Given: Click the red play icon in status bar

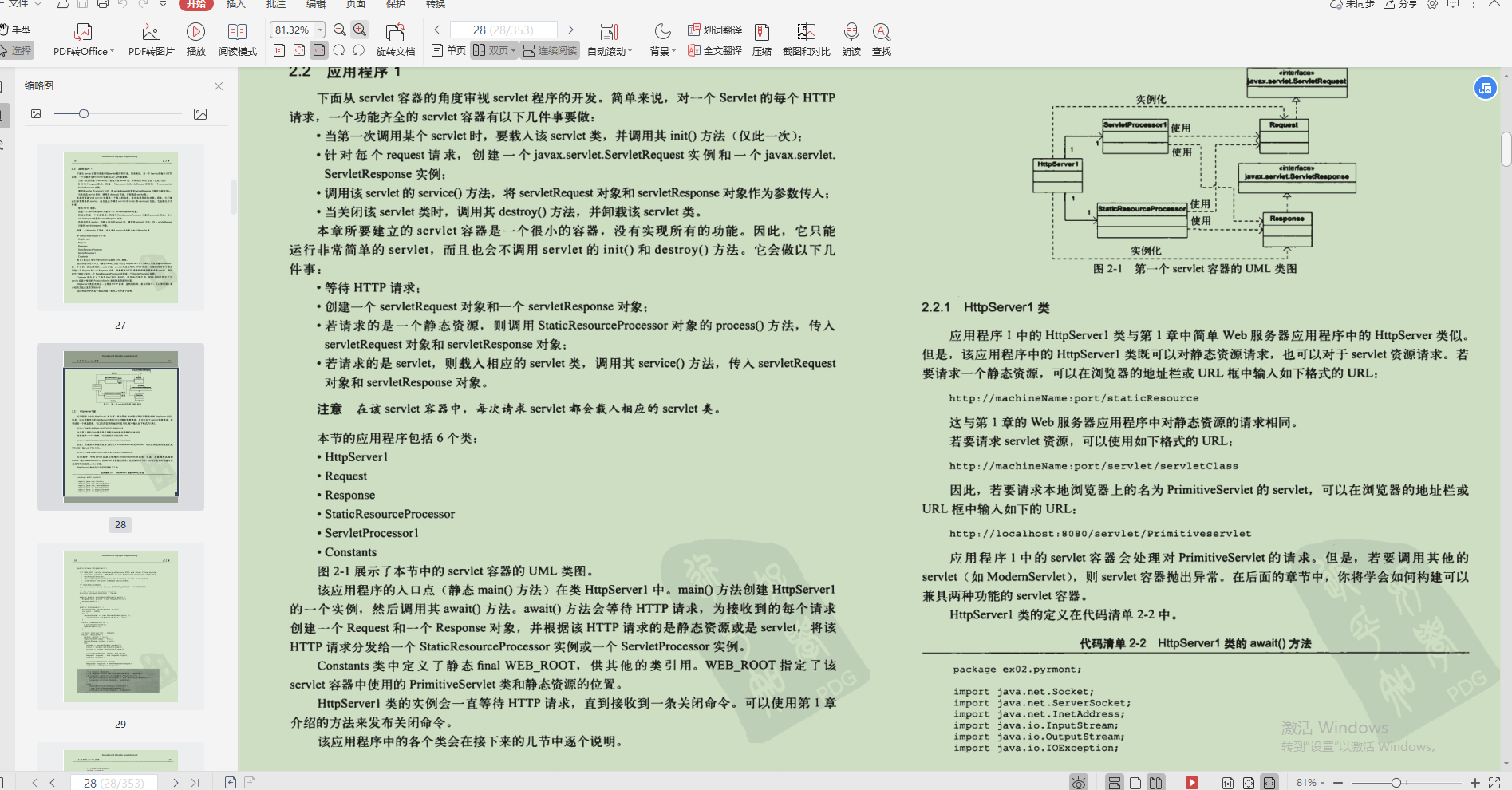Looking at the screenshot, I should coord(1192,783).
